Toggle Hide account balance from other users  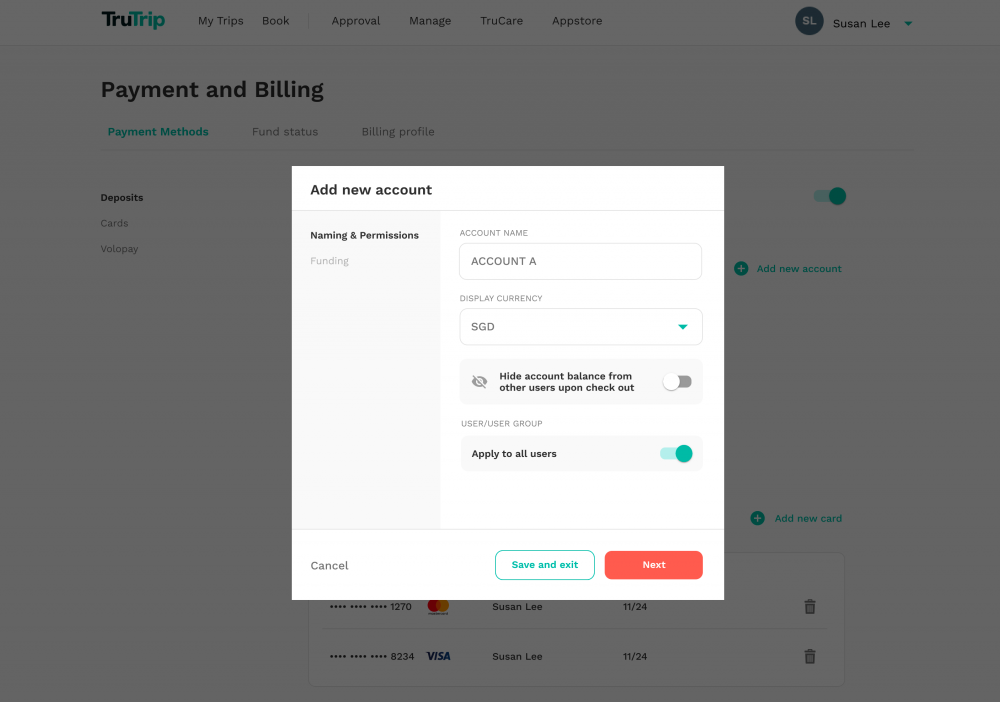[677, 382]
